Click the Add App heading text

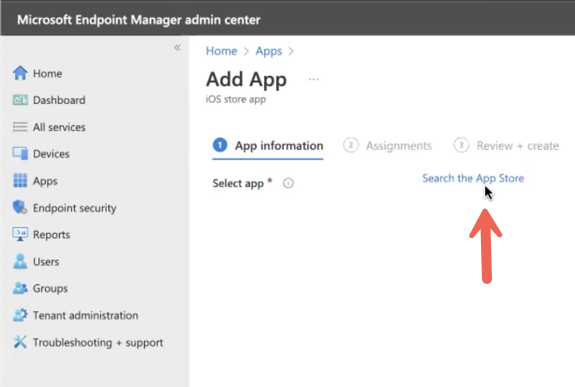tap(246, 80)
